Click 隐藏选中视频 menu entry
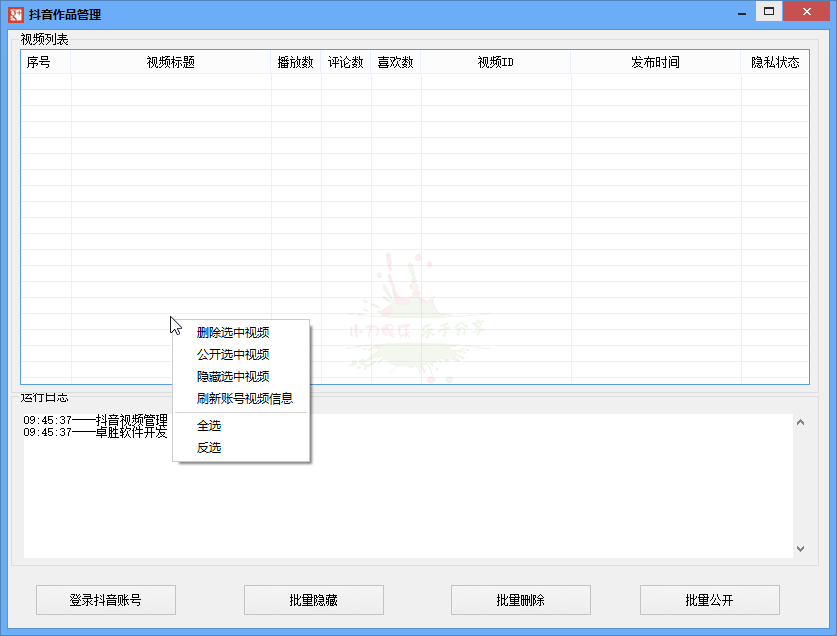 click(233, 377)
